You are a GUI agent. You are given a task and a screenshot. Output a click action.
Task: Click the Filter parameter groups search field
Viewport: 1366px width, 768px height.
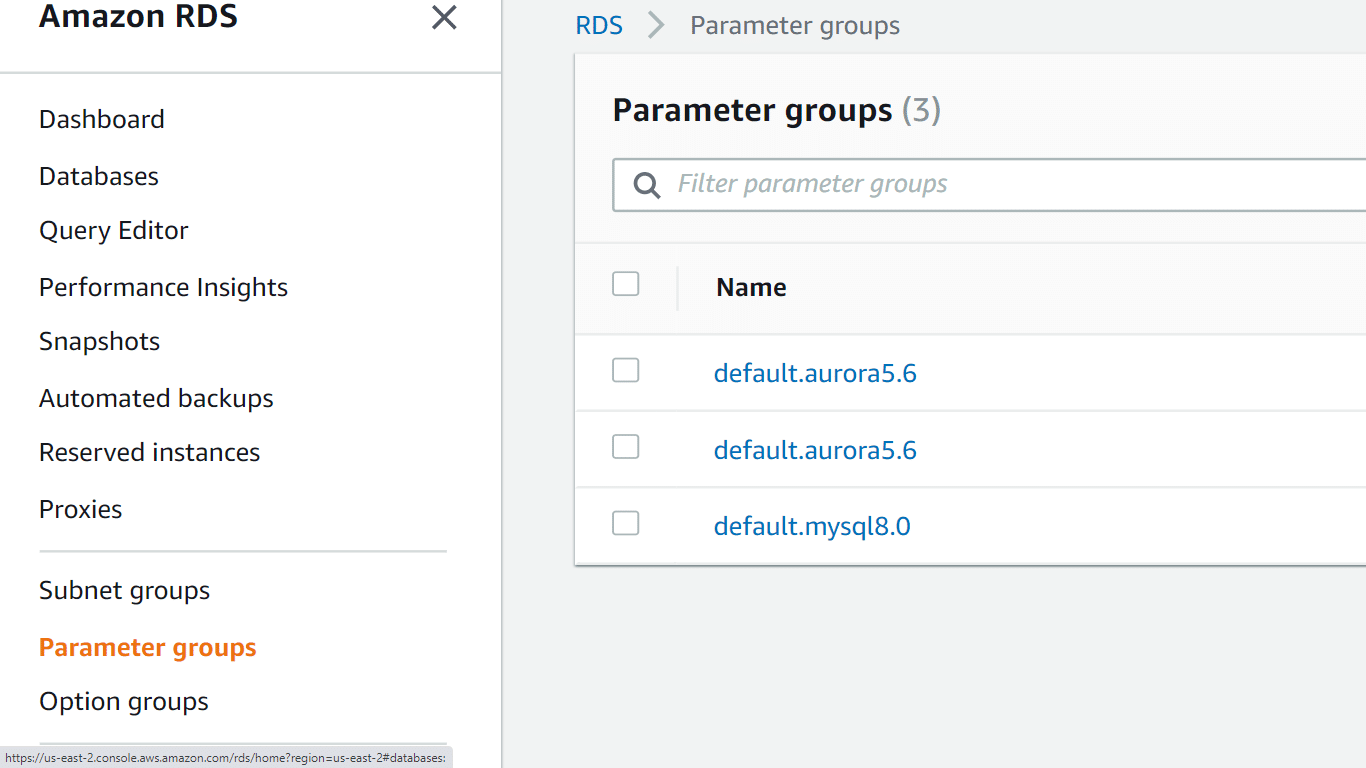[850, 184]
